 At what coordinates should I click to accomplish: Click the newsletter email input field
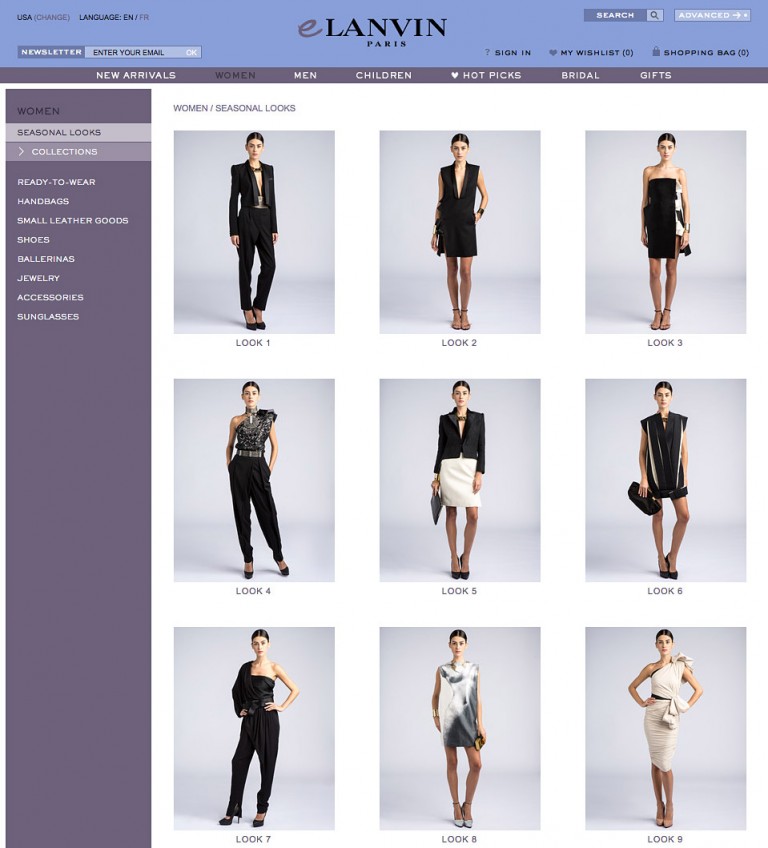coord(132,52)
